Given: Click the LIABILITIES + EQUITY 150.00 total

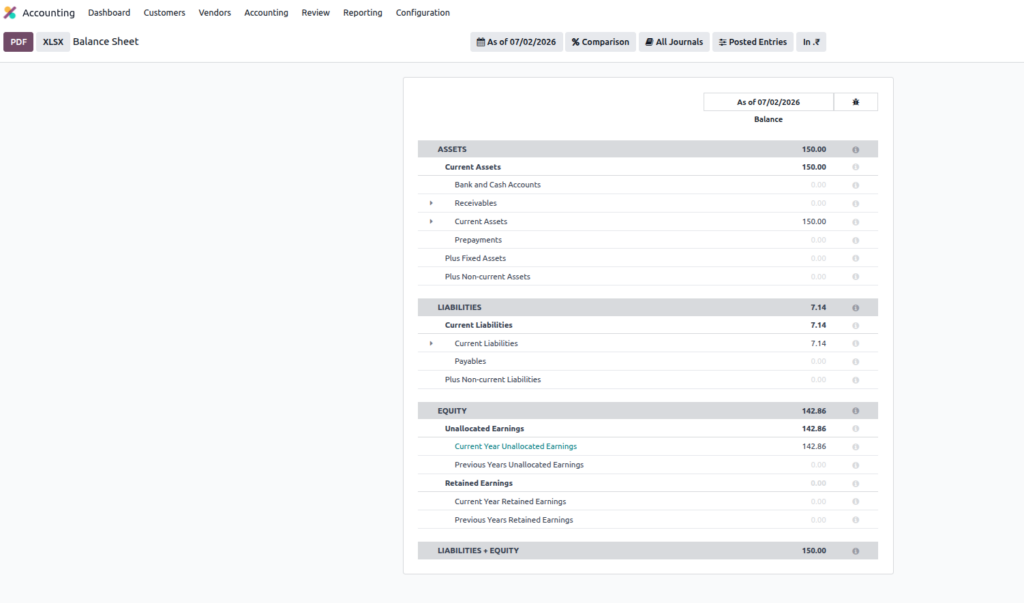Looking at the screenshot, I should 814,551.
